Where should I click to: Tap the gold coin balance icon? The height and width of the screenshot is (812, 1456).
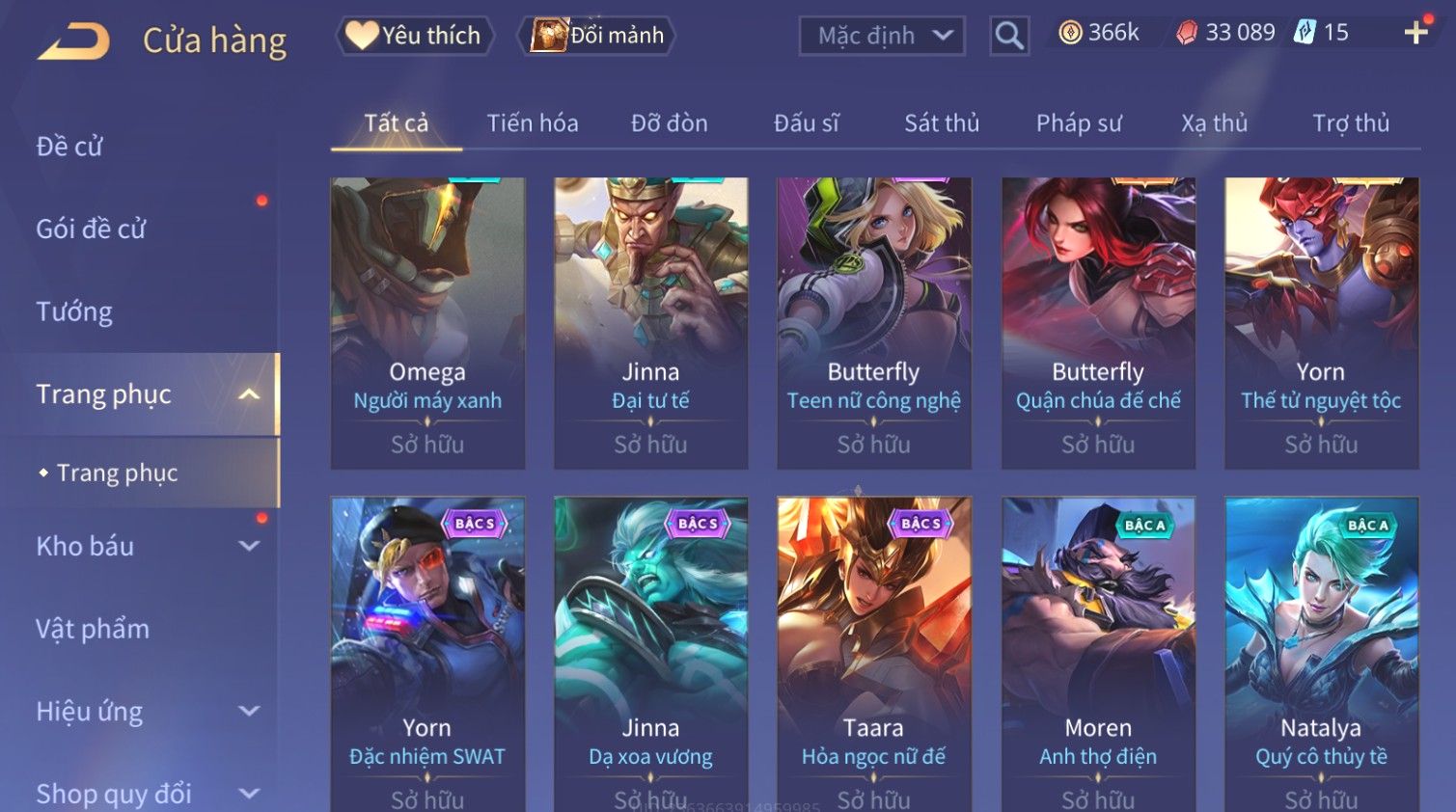click(x=1070, y=33)
